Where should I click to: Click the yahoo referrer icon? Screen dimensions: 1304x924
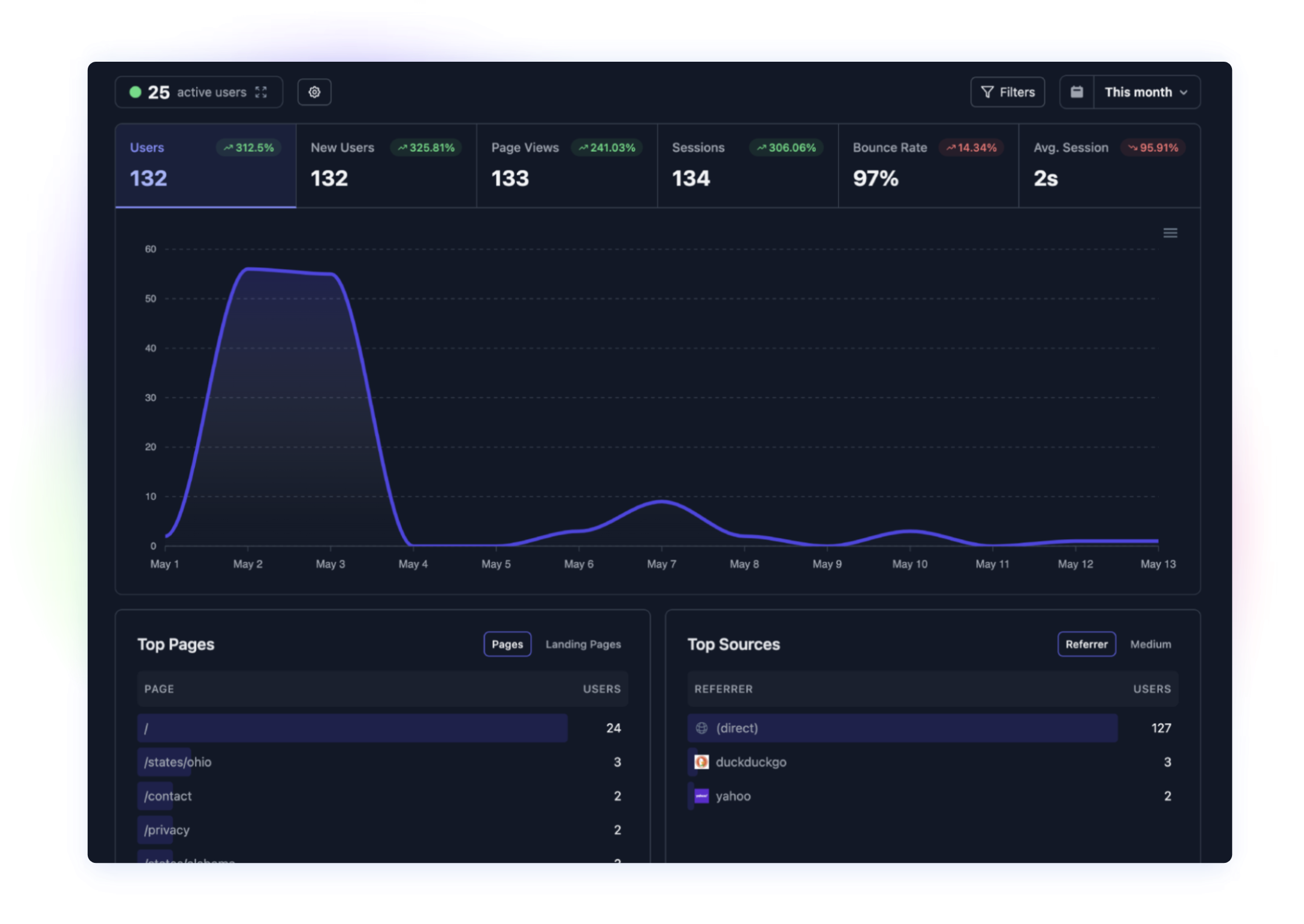(x=701, y=796)
